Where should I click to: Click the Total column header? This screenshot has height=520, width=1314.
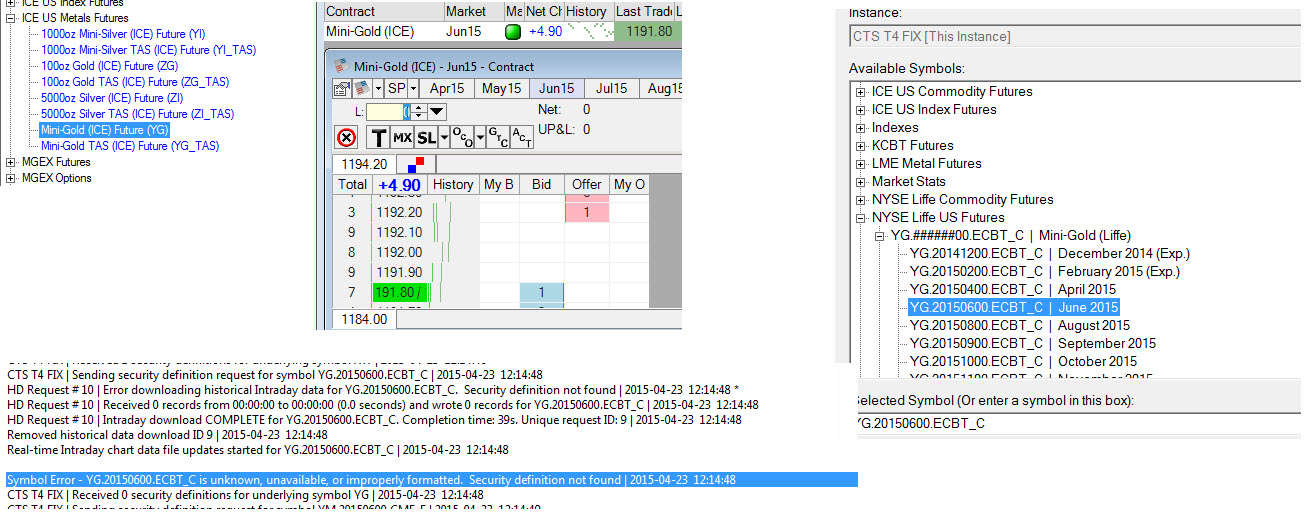coord(352,184)
